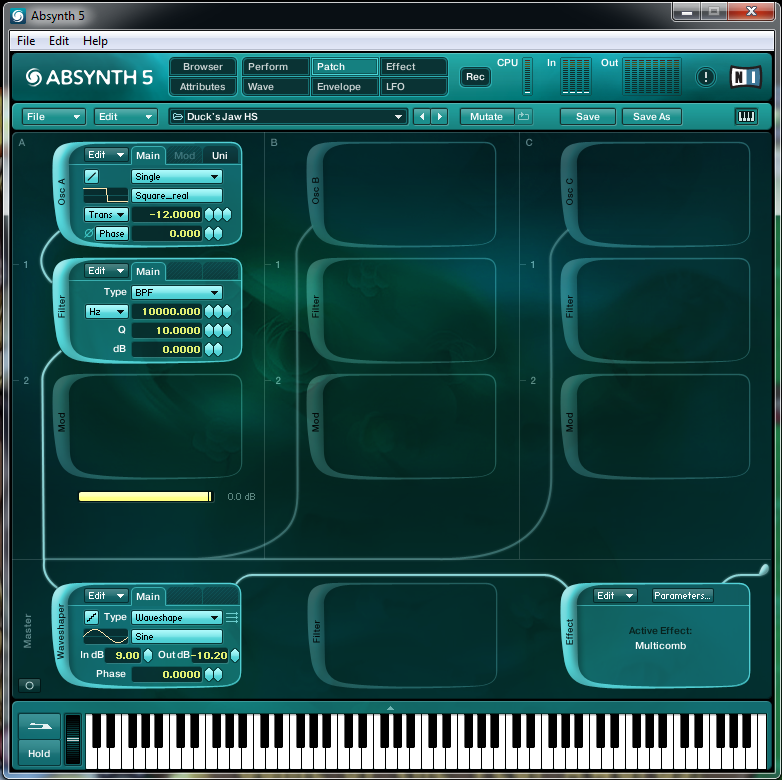Screen dimensions: 782x780
Task: Toggle the on-screen keyboard icon
Action: pyautogui.click(x=746, y=117)
